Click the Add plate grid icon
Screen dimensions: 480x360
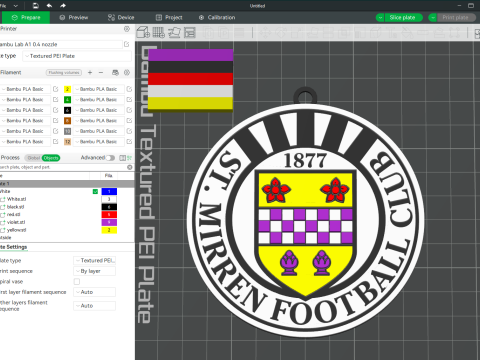click(x=159, y=32)
